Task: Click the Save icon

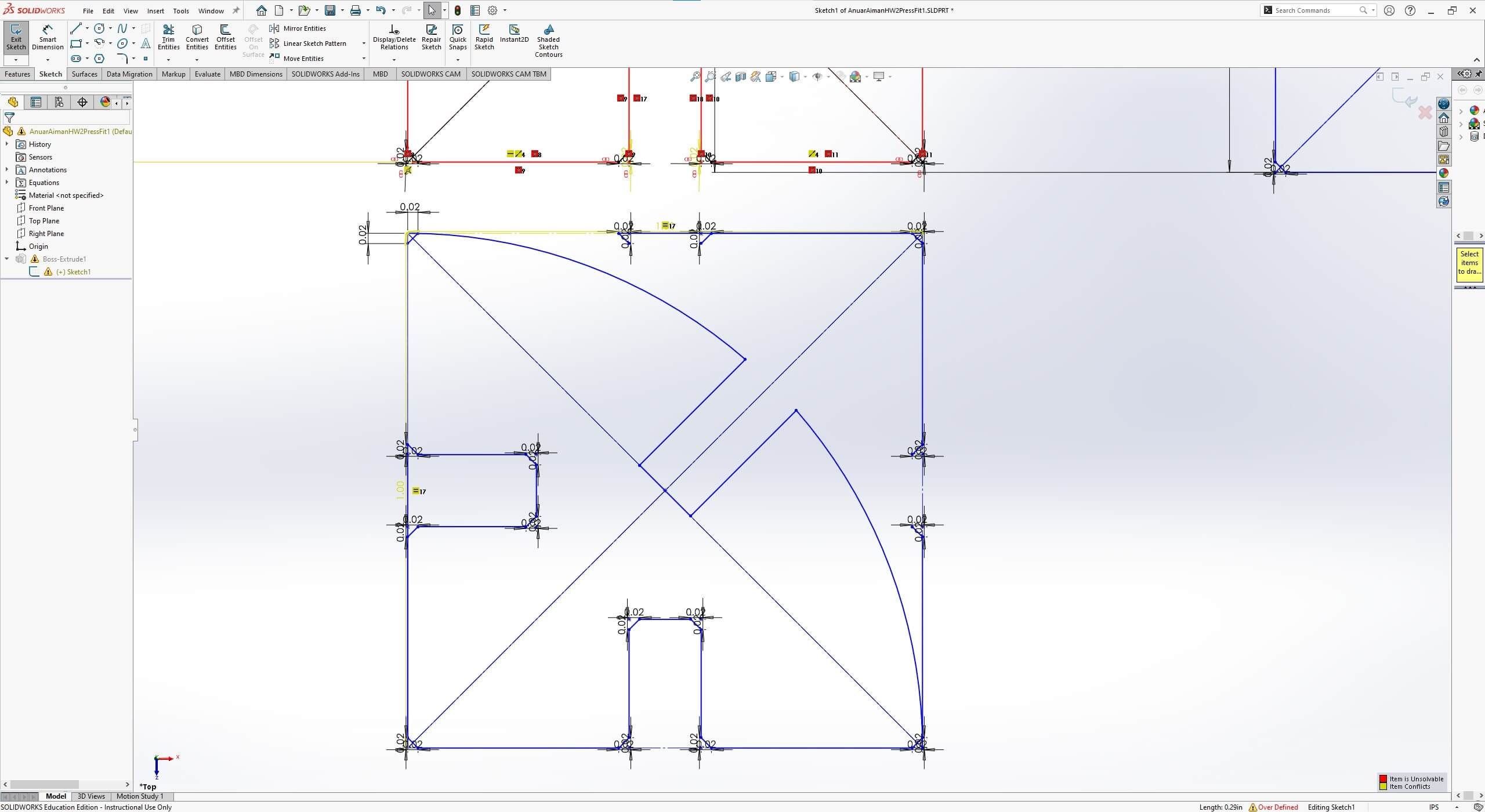Action: click(330, 10)
